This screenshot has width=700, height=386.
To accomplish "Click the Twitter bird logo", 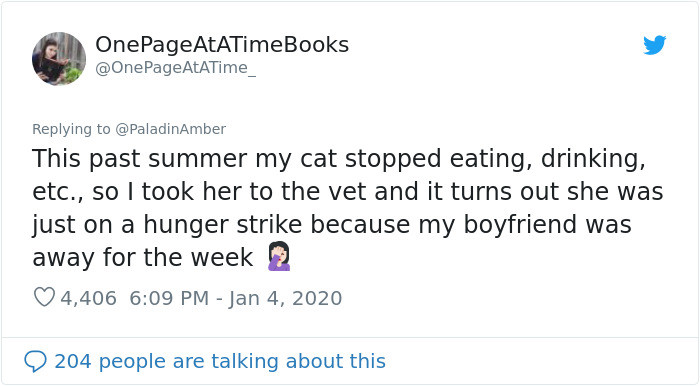I will coord(654,45).
